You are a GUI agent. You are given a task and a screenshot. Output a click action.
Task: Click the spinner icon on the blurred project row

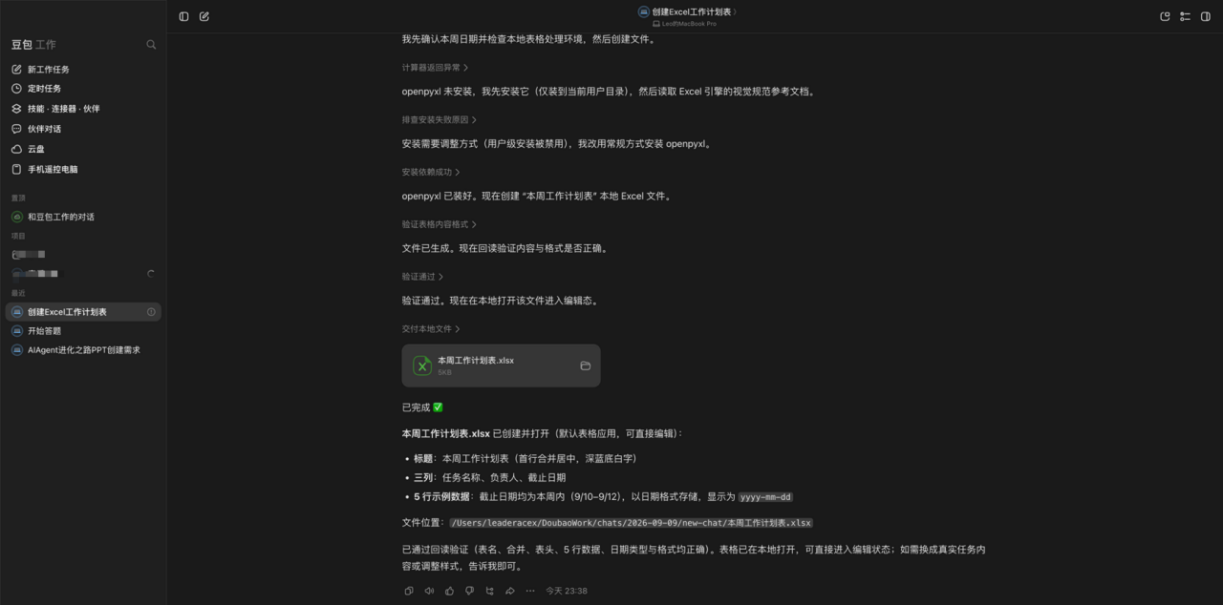pyautogui.click(x=151, y=274)
